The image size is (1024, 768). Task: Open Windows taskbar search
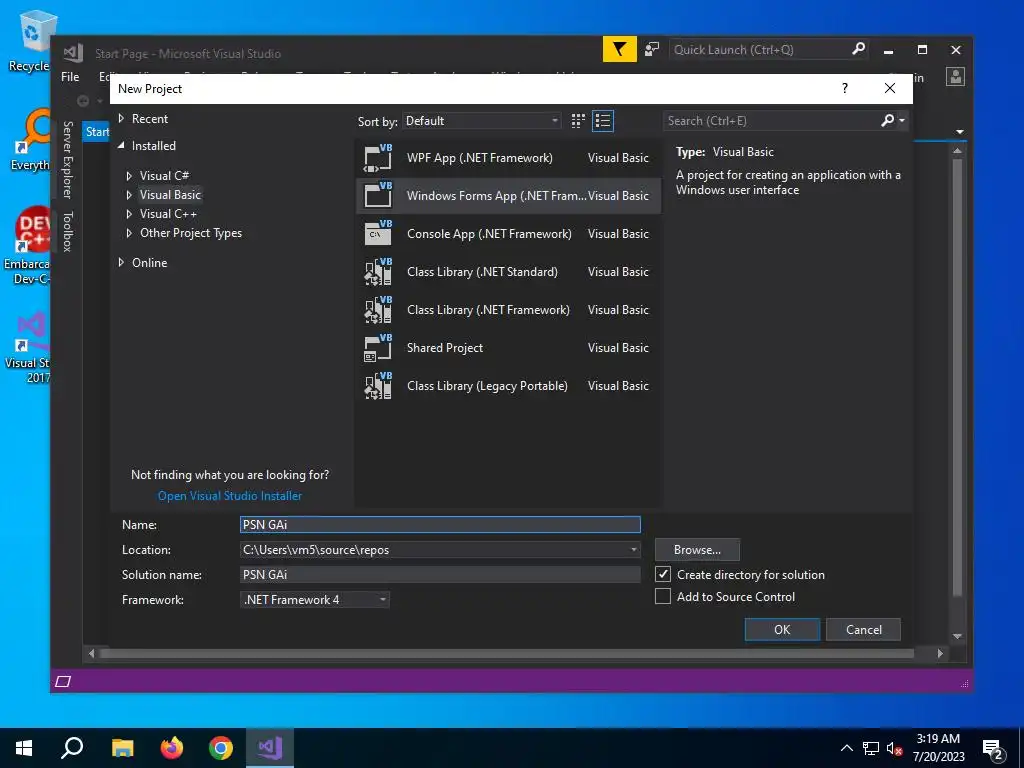tap(72, 748)
